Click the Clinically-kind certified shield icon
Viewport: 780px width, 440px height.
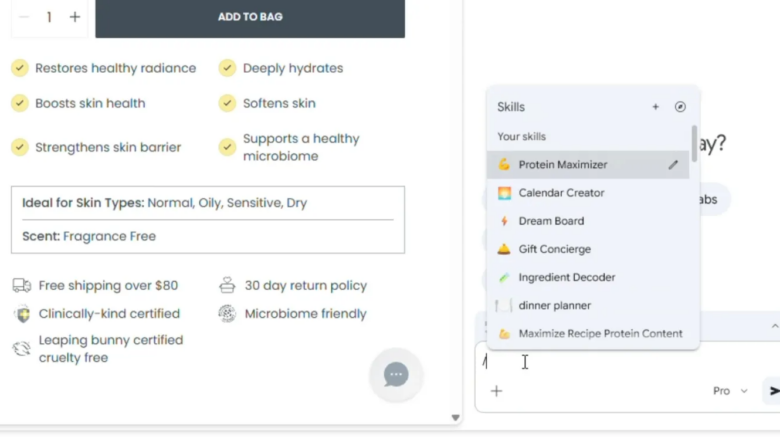(22, 314)
